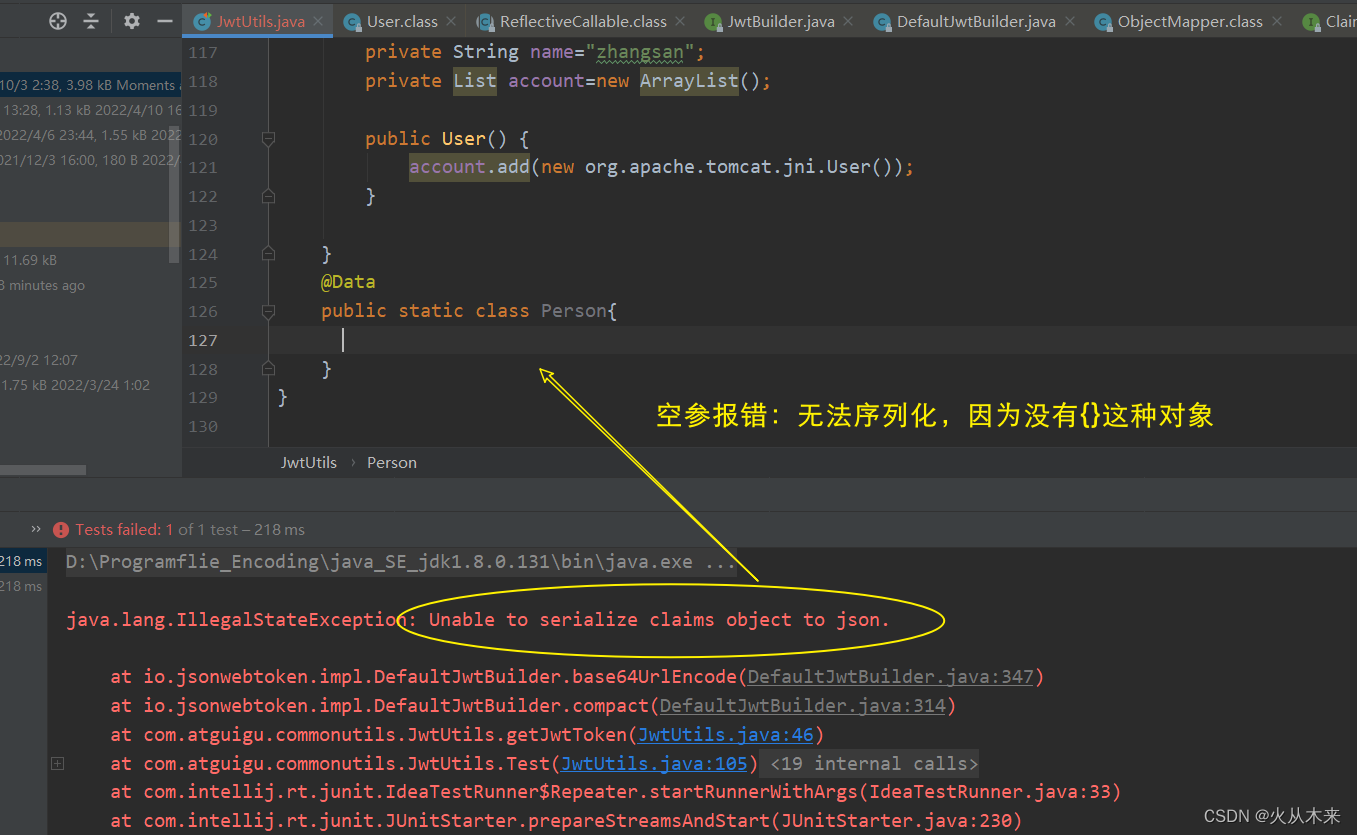Screen dimensions: 1357x835
Task: Open DefaultJwtBuilder.java:314 stack trace link
Action: (x=802, y=706)
